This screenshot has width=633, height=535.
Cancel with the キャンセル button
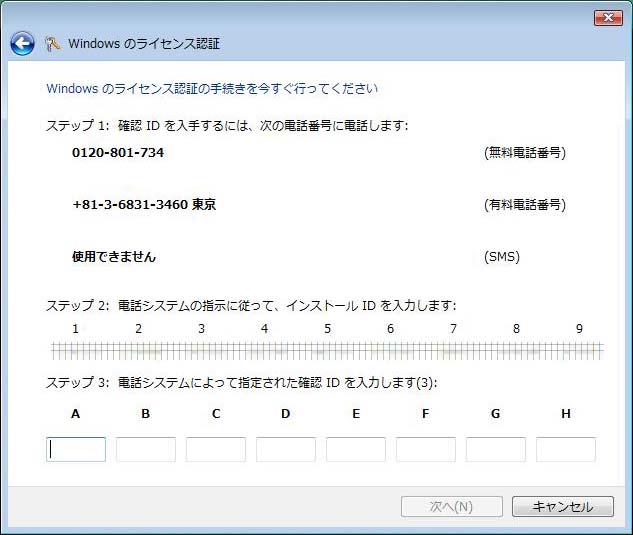click(x=563, y=506)
